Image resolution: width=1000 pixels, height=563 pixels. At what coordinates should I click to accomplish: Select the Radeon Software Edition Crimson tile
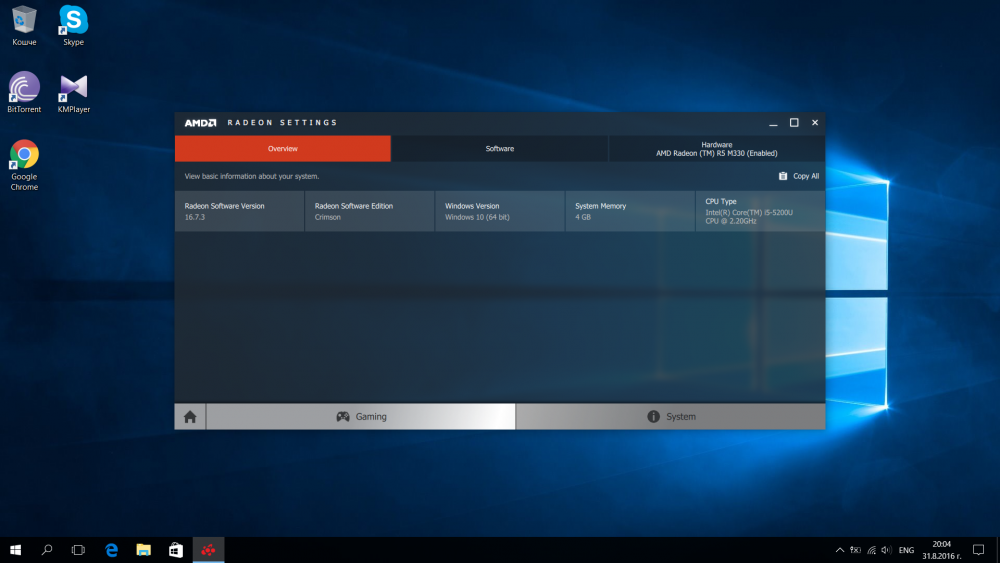[x=369, y=211]
